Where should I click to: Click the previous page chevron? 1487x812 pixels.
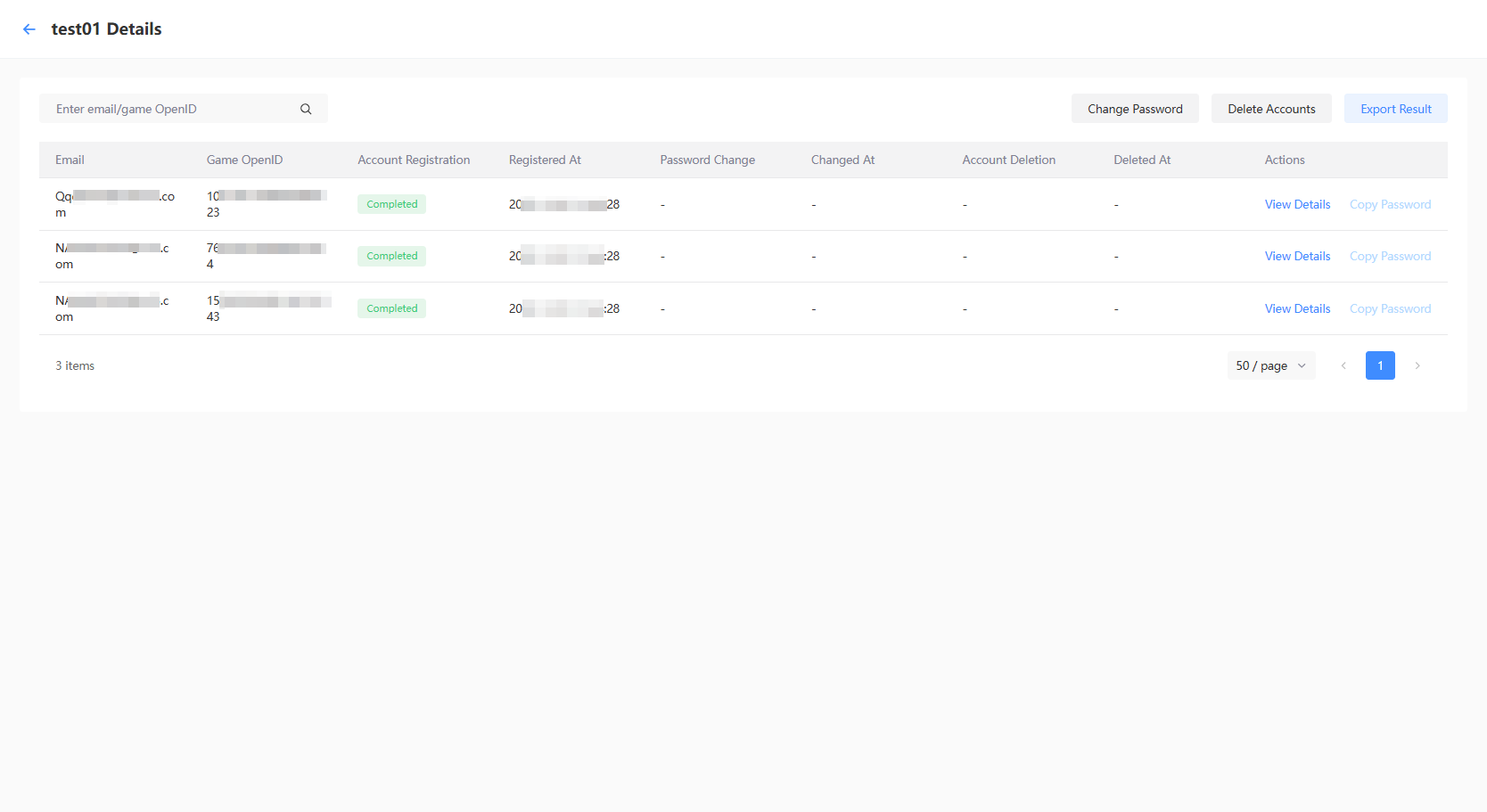pyautogui.click(x=1343, y=365)
